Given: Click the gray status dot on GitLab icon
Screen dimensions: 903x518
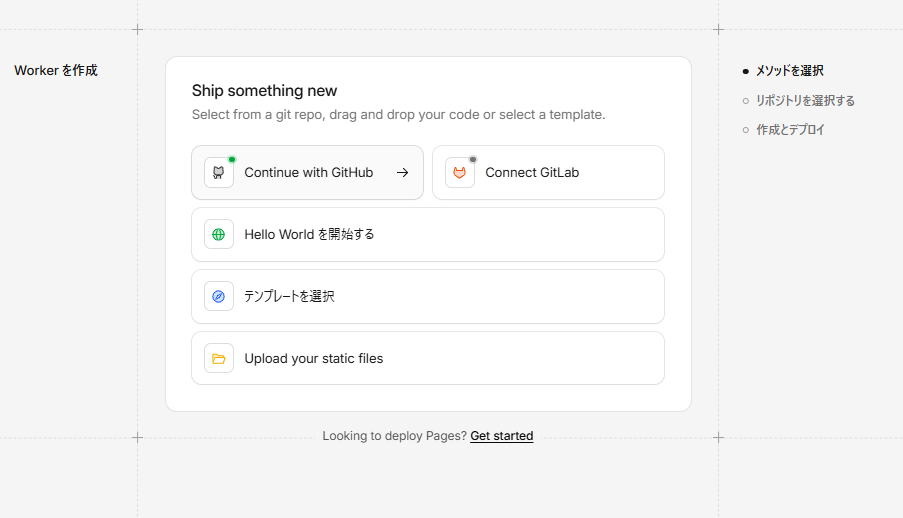Looking at the screenshot, I should (x=473, y=159).
